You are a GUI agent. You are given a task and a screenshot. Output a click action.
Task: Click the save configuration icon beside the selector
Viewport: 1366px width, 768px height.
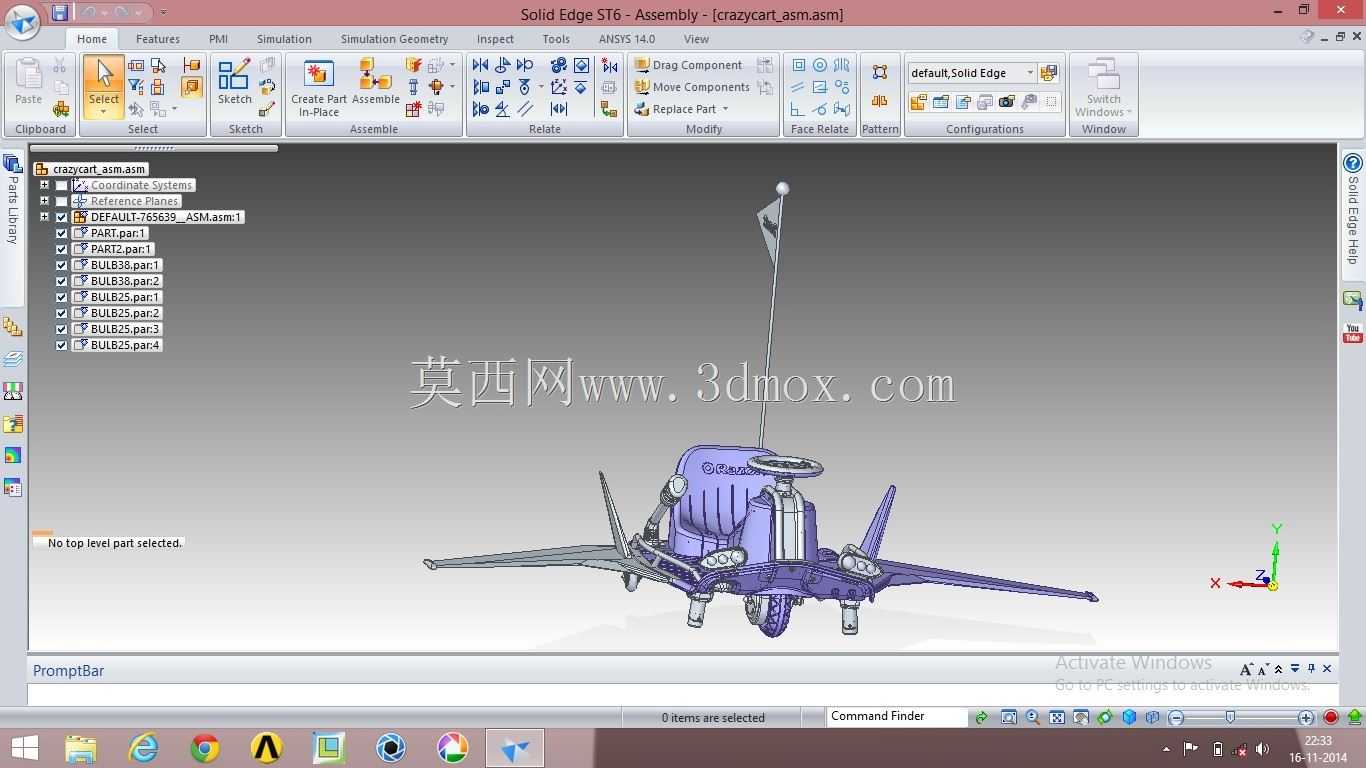1049,73
